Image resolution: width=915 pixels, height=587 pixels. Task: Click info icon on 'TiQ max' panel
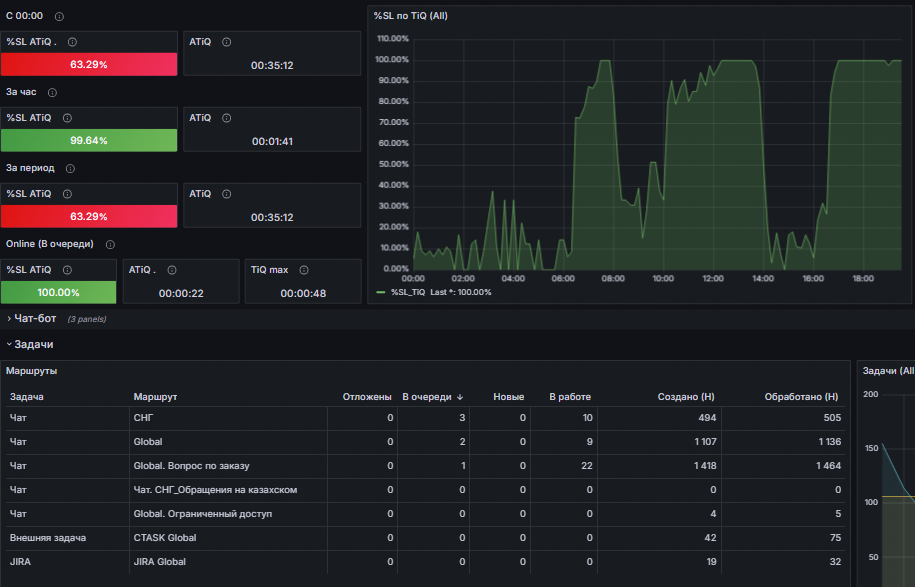point(303,270)
